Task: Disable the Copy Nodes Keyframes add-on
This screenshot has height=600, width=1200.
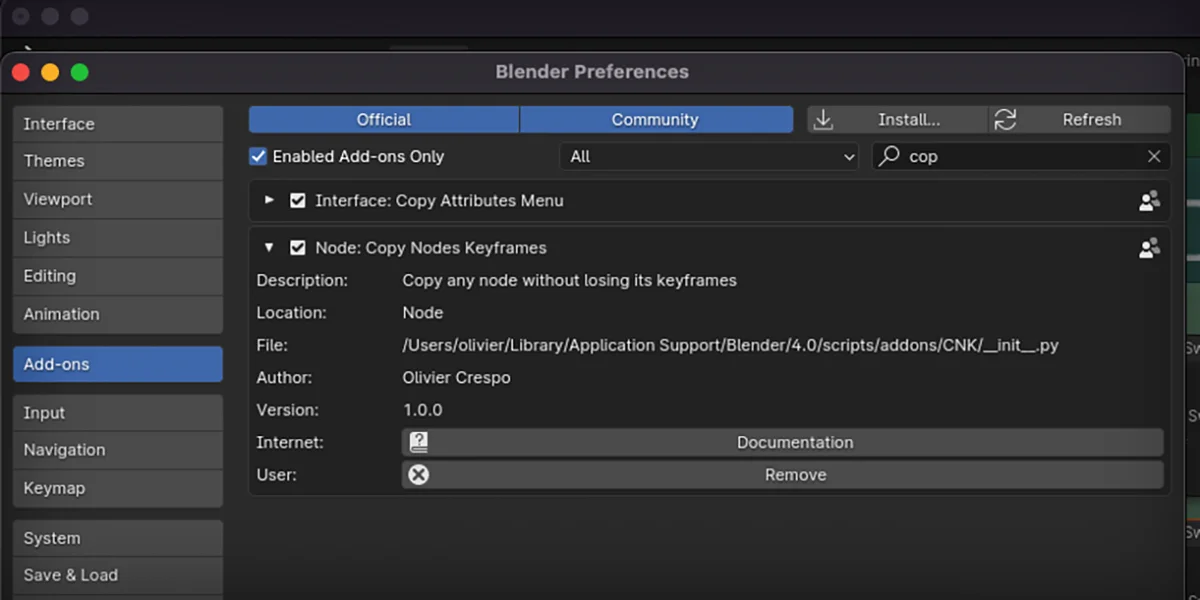Action: [x=298, y=247]
